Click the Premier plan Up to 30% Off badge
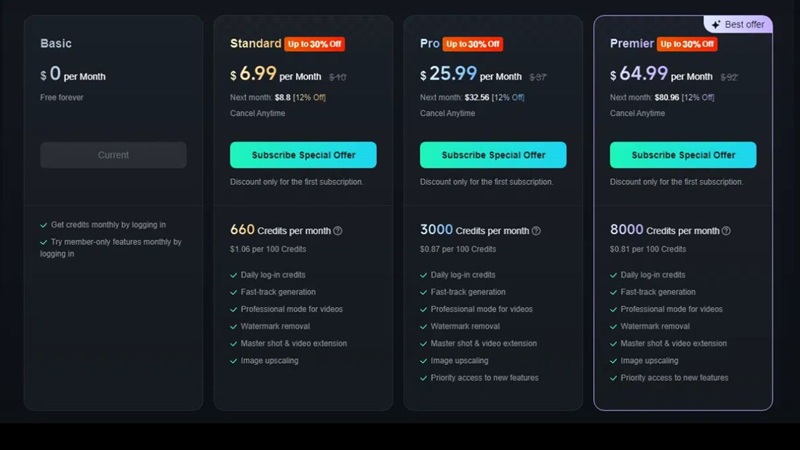Screen dimensions: 800x450 (687, 44)
